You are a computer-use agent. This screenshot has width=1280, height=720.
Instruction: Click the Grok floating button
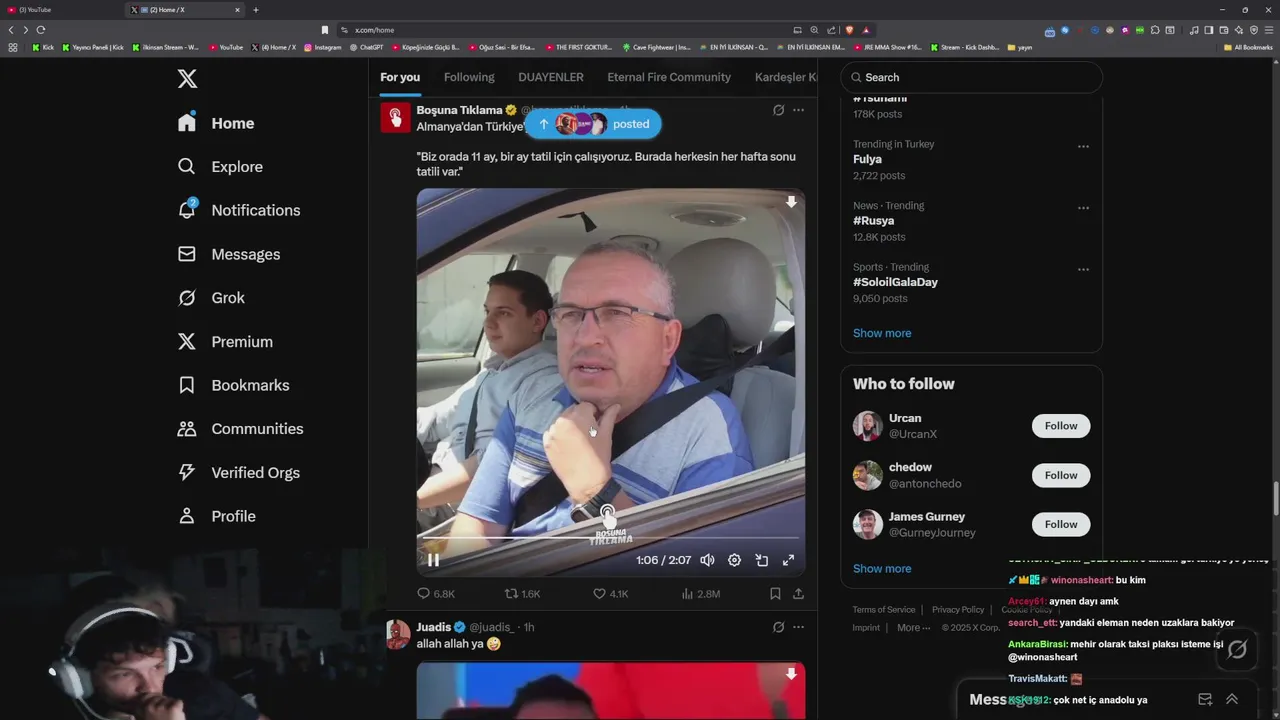pos(1237,650)
